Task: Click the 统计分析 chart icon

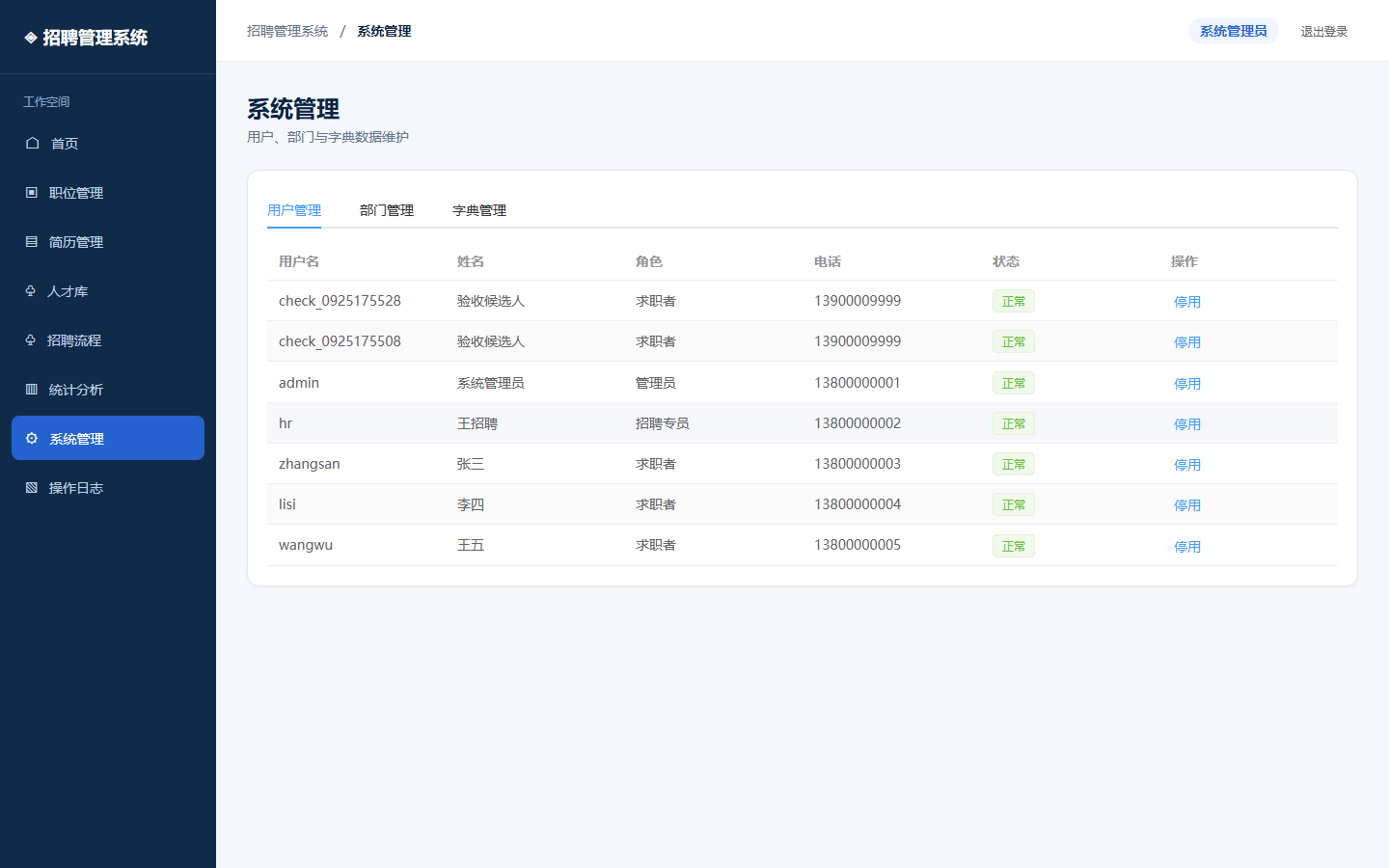Action: coord(32,389)
